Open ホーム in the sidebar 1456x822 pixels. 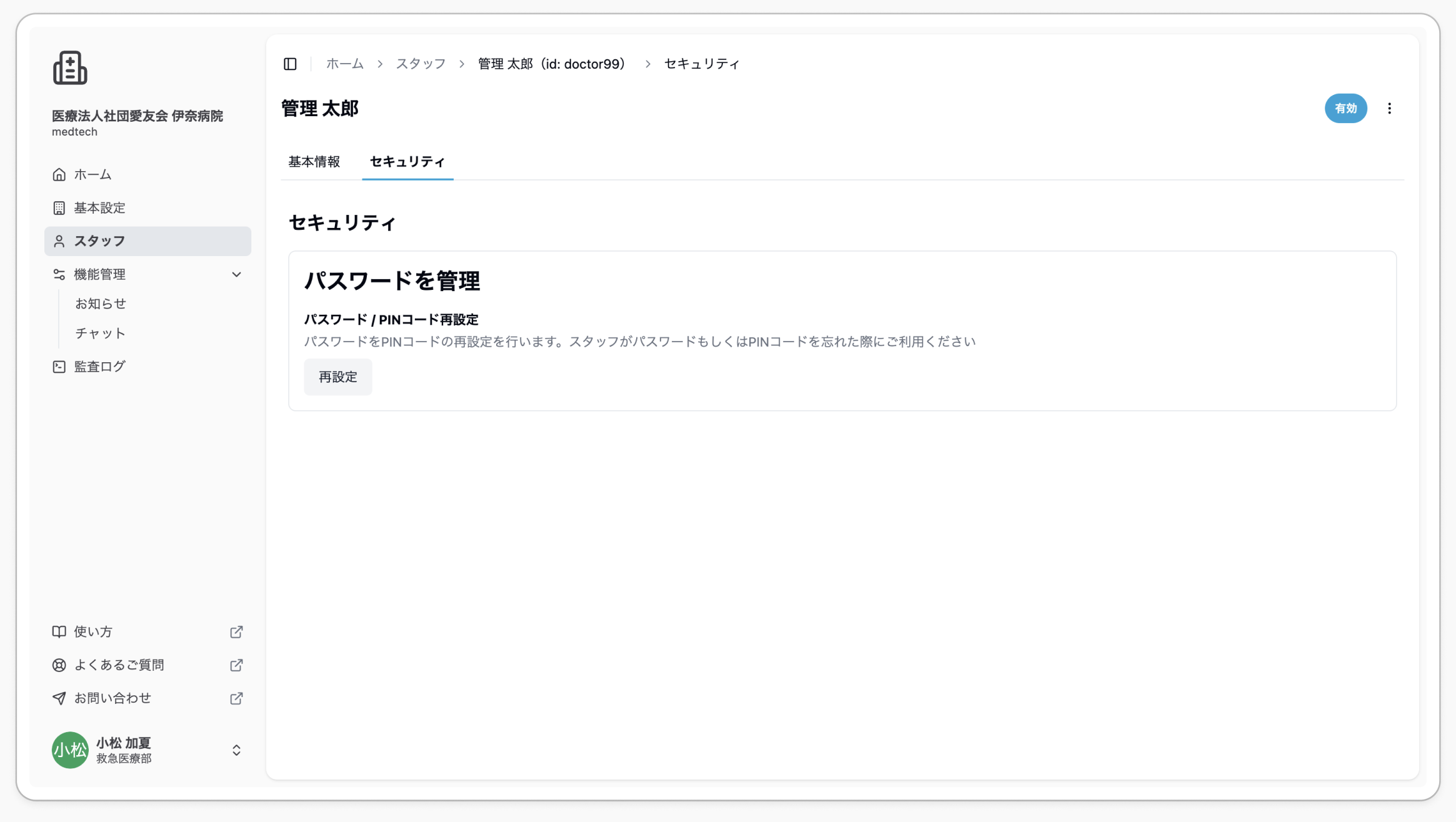(x=147, y=175)
